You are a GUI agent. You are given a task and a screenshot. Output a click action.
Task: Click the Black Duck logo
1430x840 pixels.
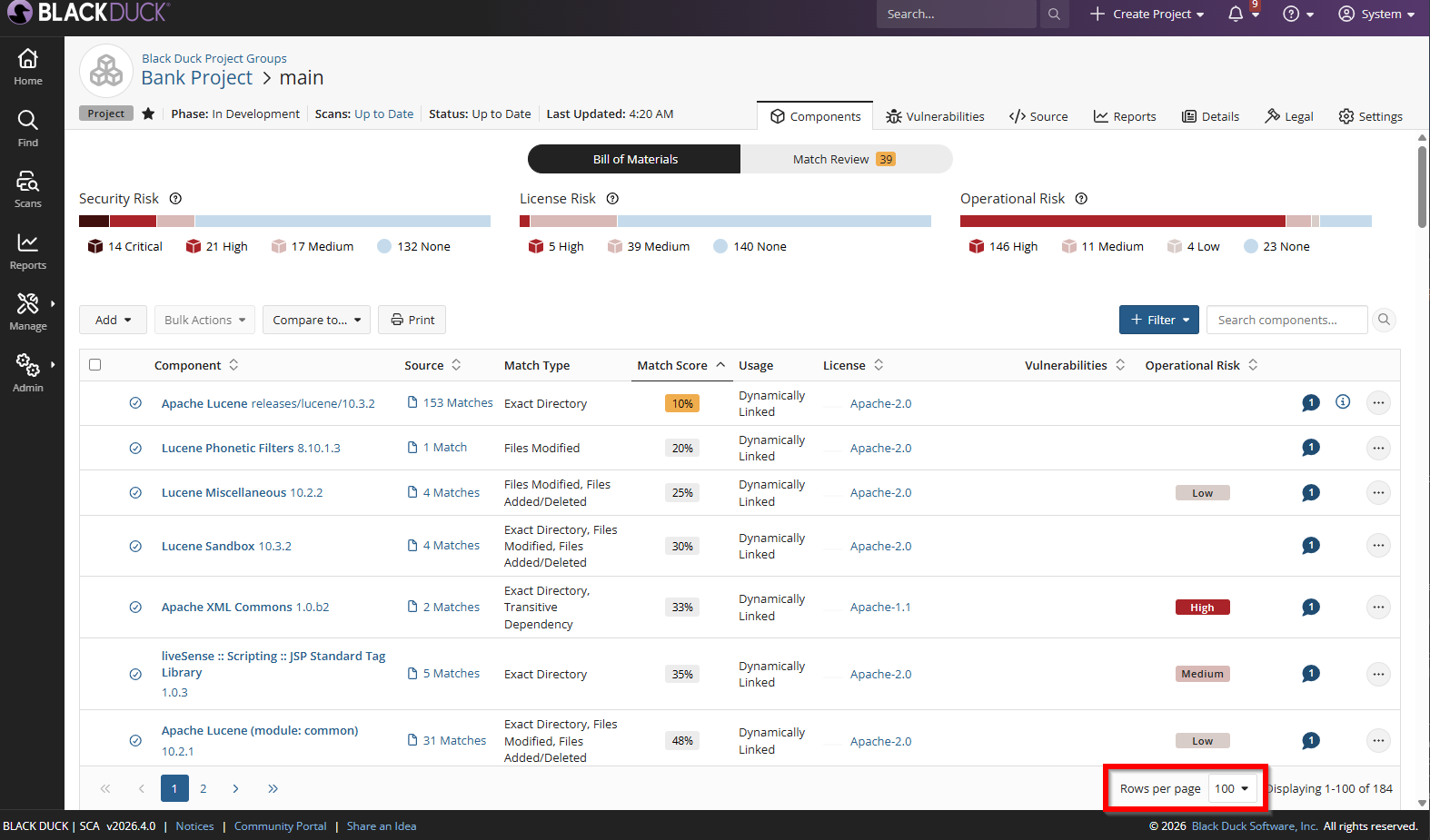[87, 13]
